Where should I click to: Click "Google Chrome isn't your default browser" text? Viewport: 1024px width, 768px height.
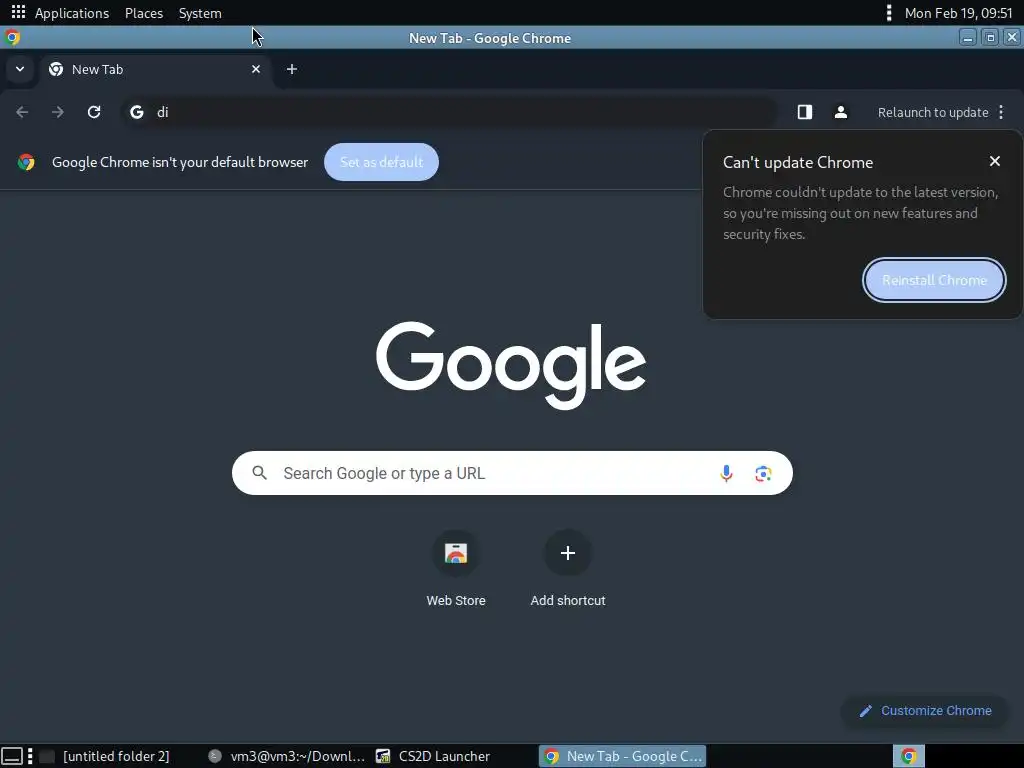click(x=180, y=162)
